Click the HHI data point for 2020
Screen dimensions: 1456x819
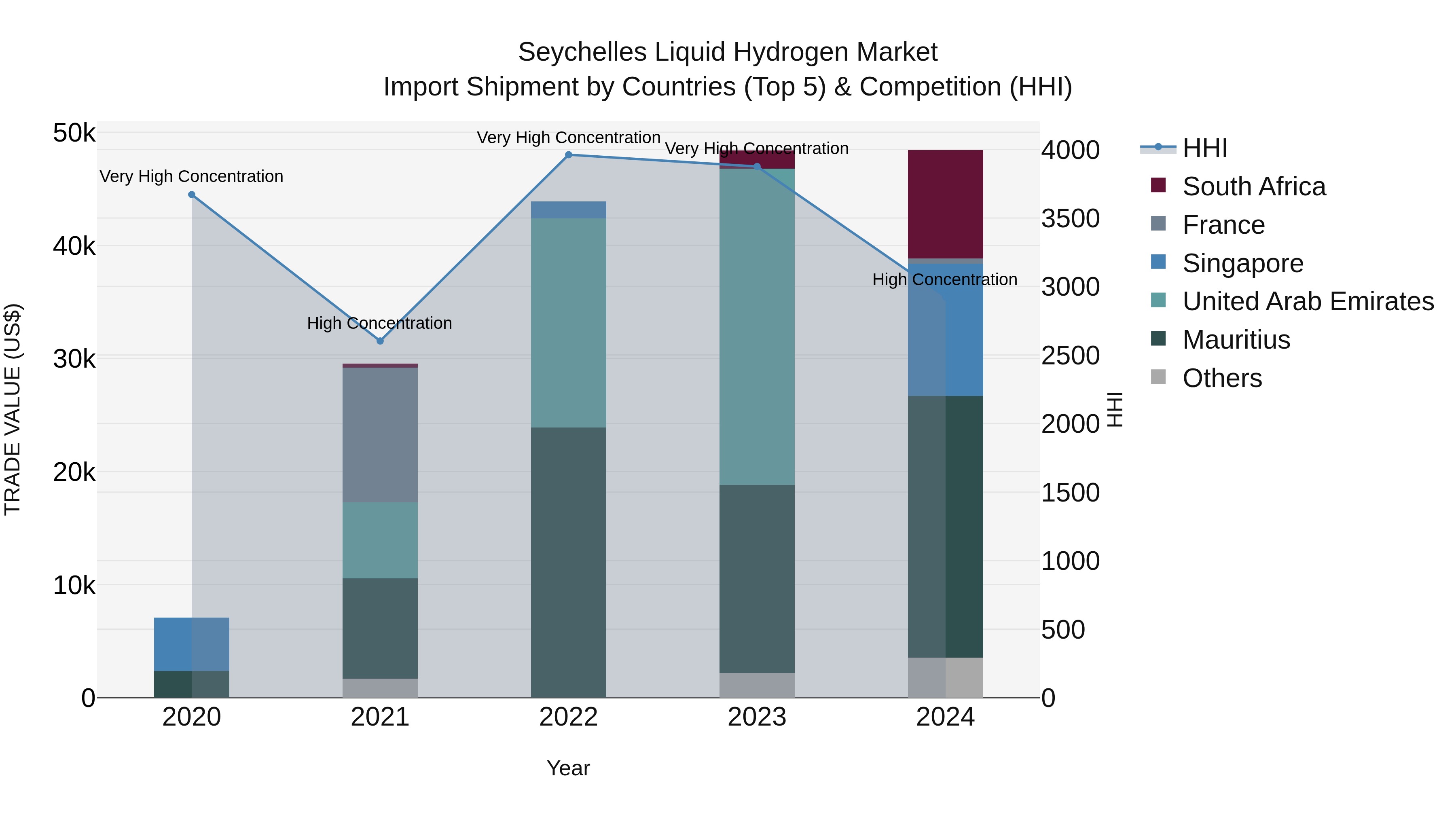[192, 195]
